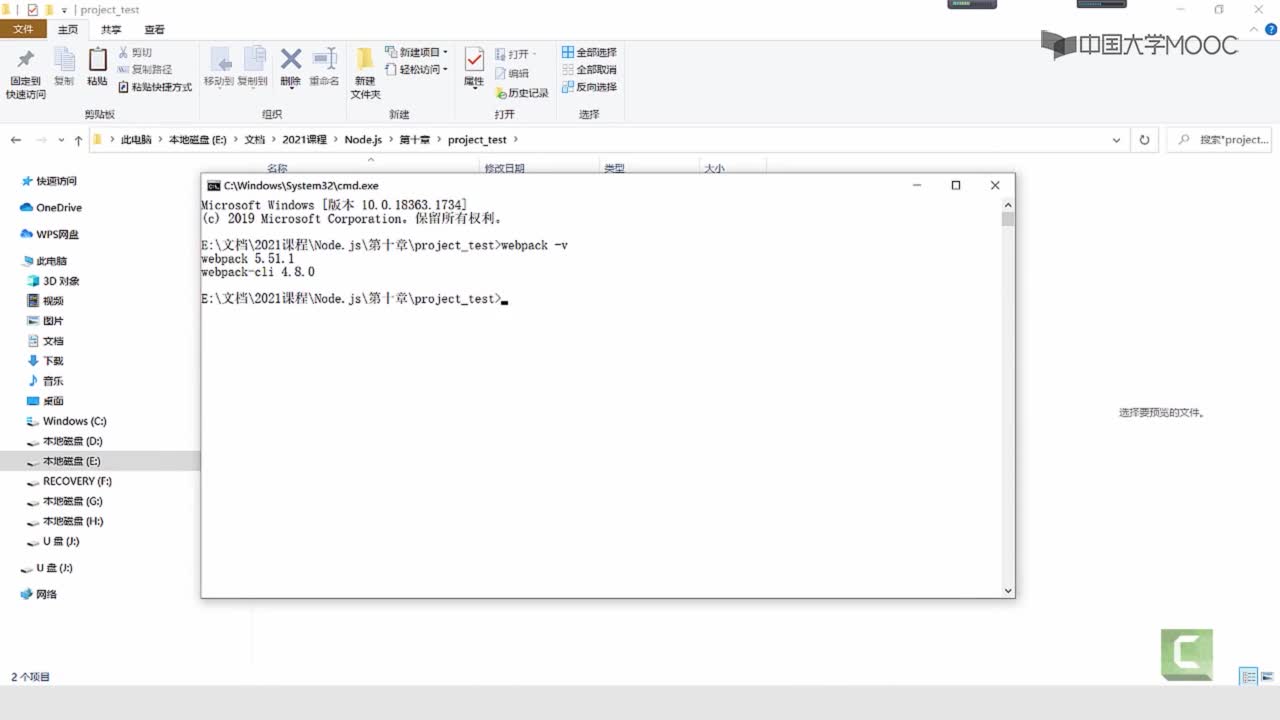Select 网络 in the navigation pane
This screenshot has height=720, width=1280.
(x=39, y=594)
